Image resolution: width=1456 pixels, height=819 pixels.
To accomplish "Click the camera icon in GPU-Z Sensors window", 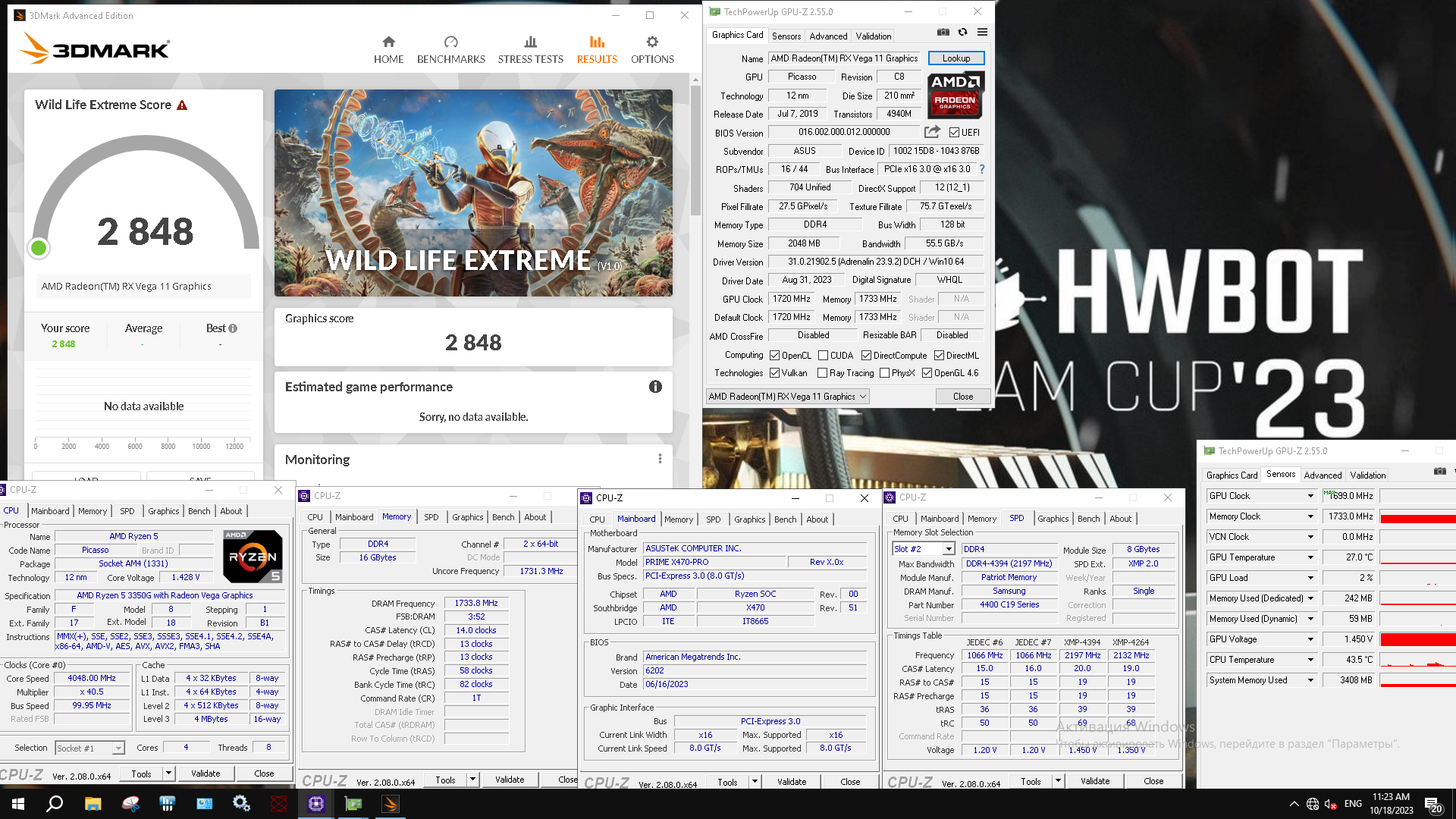I will 1439,472.
